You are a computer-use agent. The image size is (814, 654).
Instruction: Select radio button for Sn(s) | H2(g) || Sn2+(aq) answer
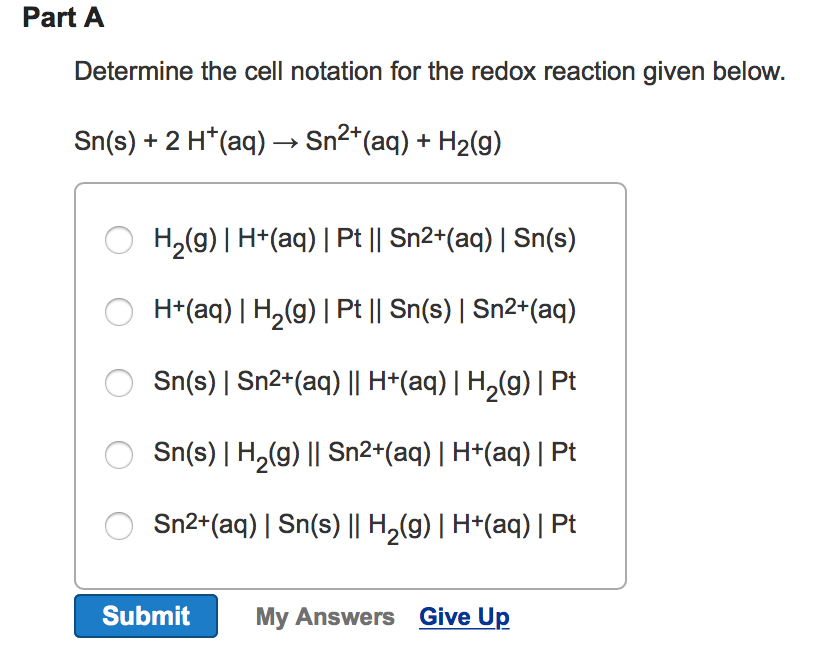pyautogui.click(x=119, y=453)
